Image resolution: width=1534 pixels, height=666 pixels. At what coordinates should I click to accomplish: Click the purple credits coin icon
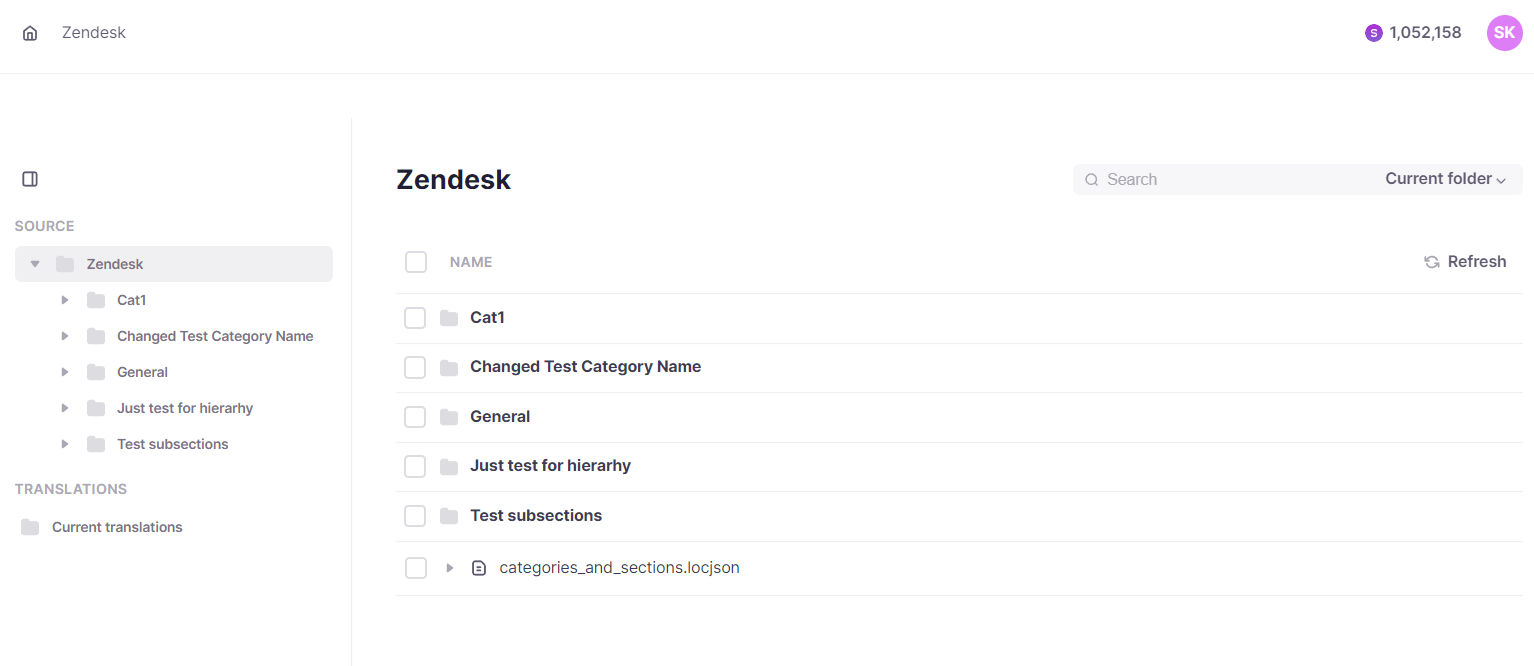[1373, 33]
